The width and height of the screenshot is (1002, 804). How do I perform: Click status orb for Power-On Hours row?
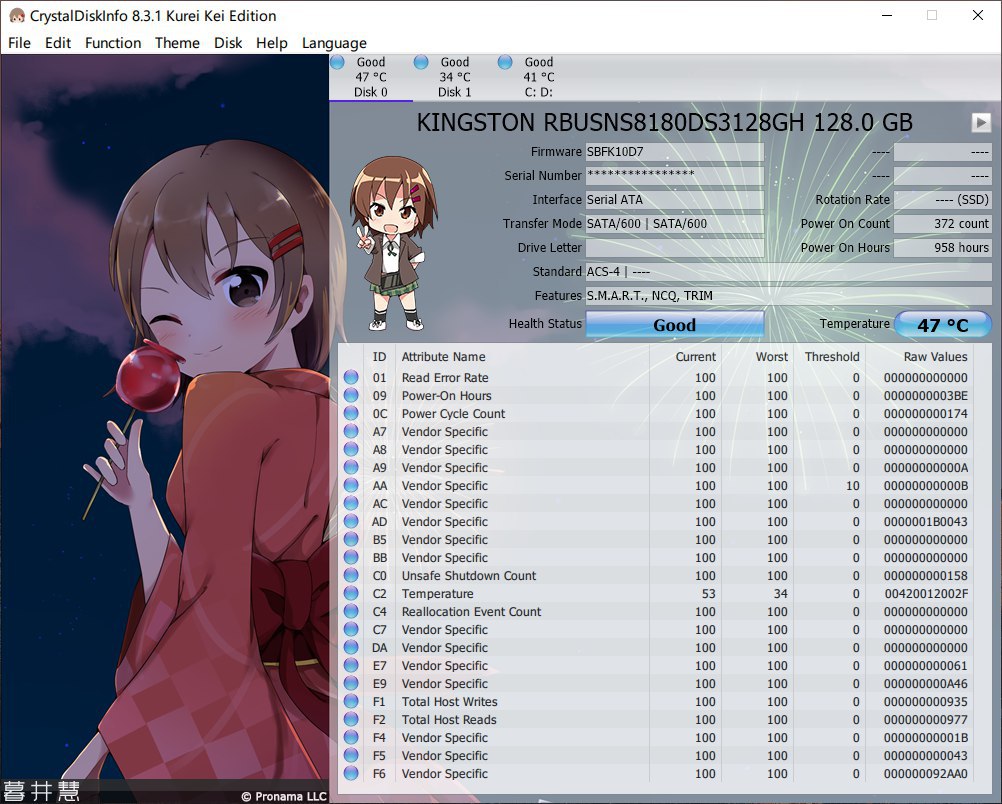pyautogui.click(x=351, y=395)
